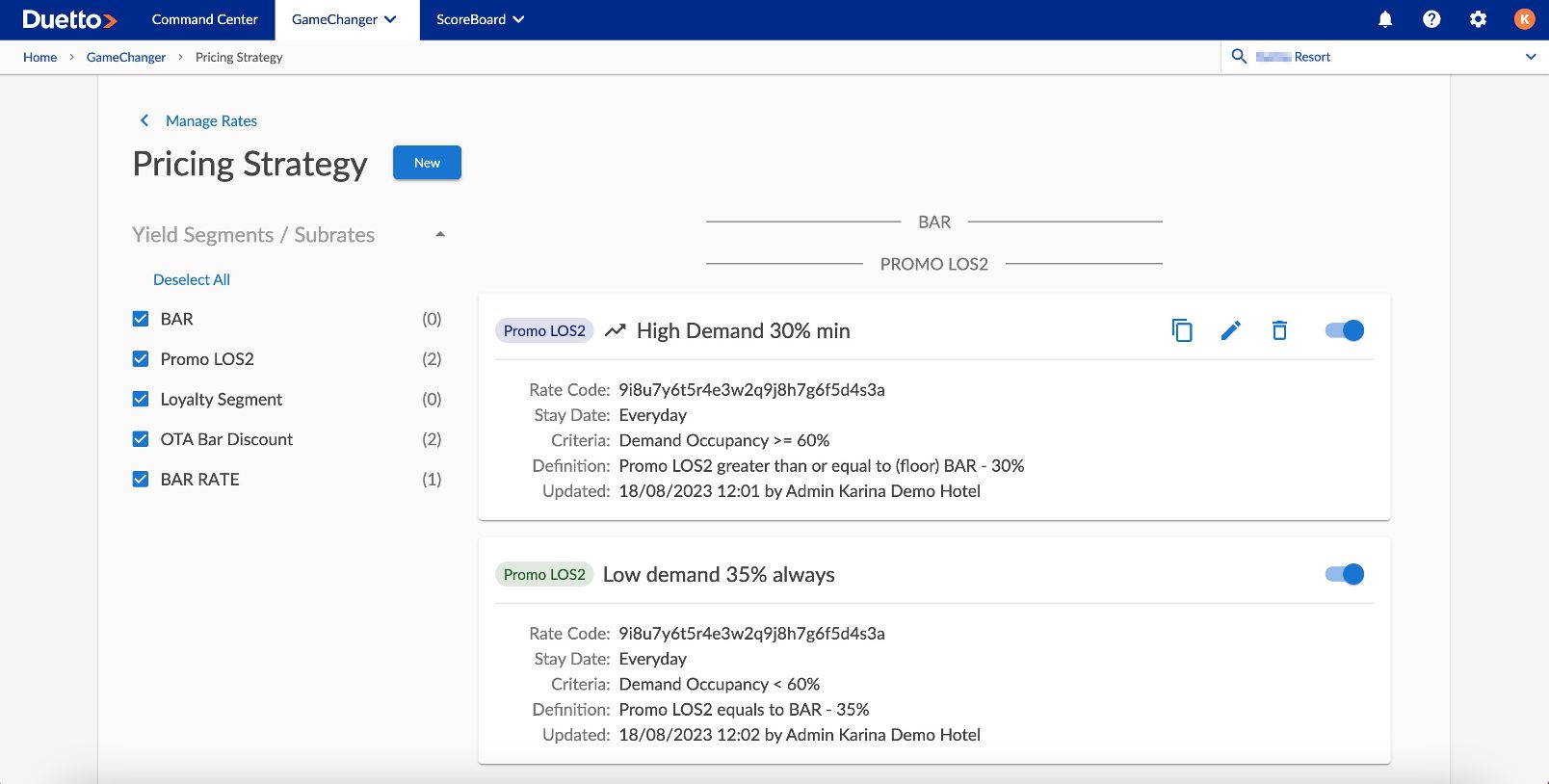The image size is (1549, 784).
Task: Go to Home in the breadcrumb
Action: (39, 57)
